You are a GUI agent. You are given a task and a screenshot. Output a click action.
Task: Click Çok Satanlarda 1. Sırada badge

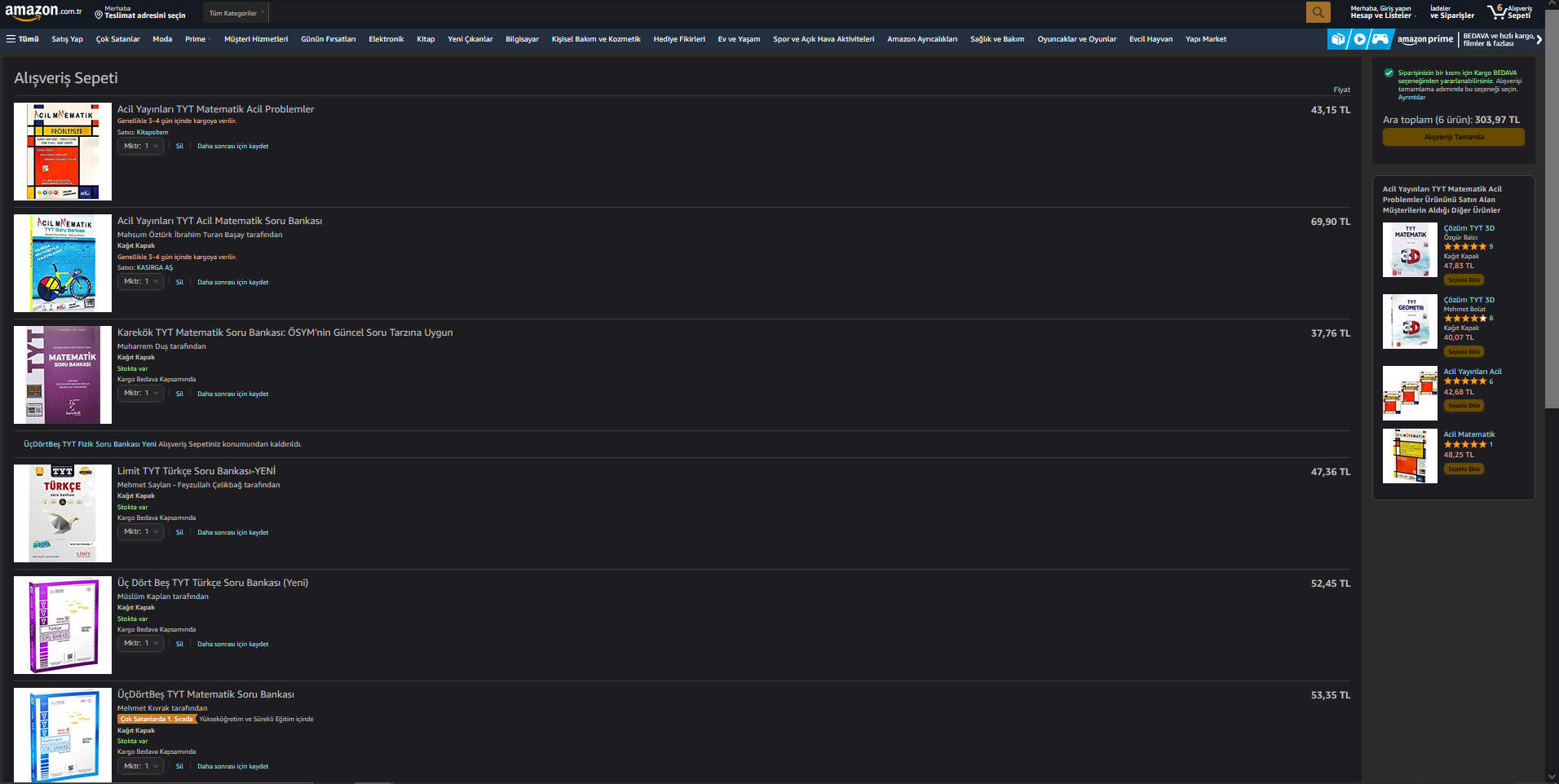coord(157,719)
